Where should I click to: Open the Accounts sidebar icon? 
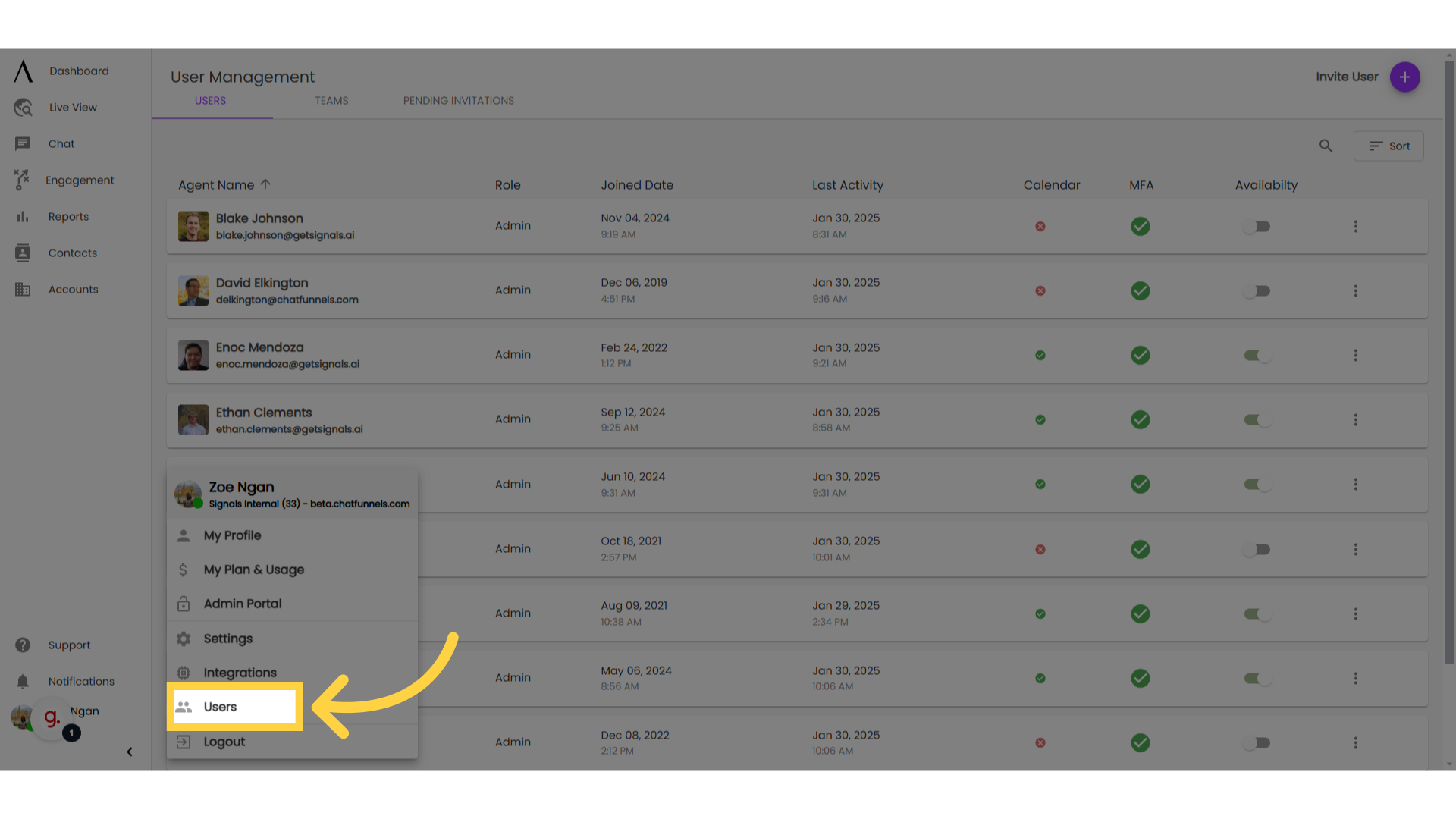click(23, 289)
